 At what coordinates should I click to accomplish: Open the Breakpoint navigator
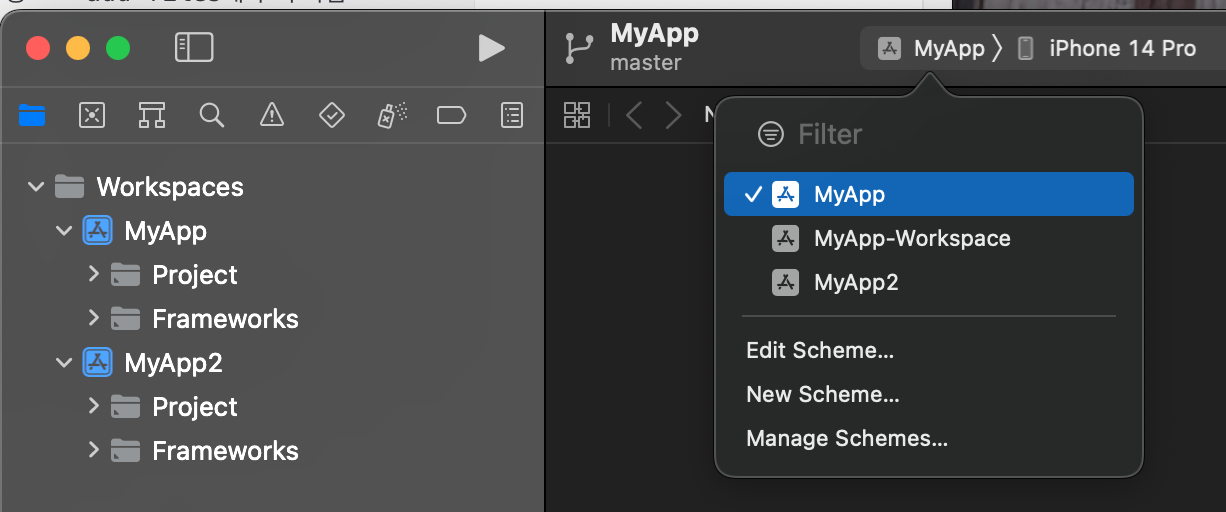452,116
